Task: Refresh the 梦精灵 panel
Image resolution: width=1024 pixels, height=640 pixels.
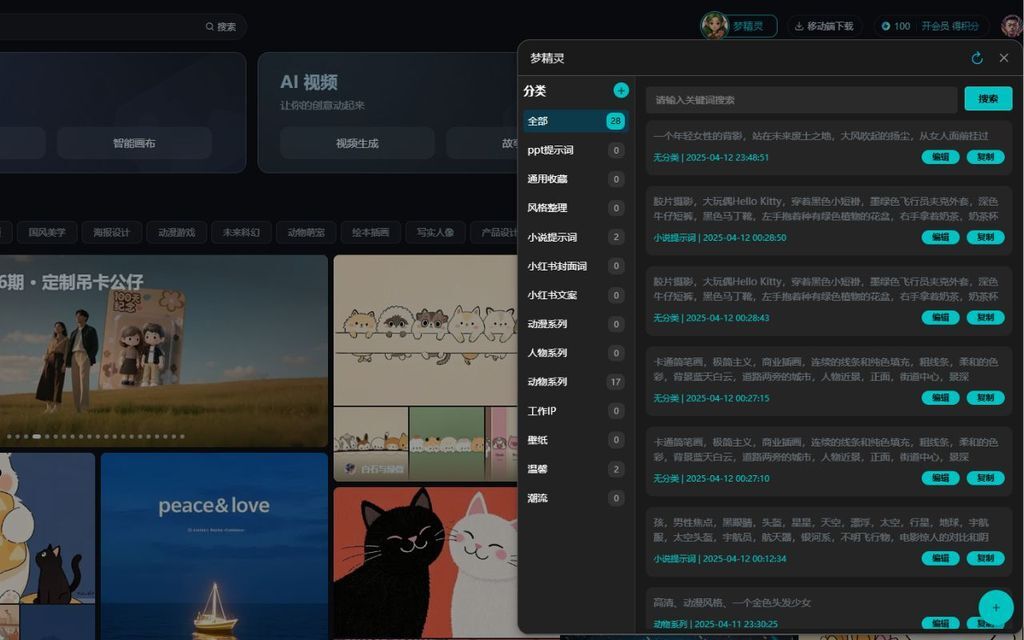Action: click(977, 58)
